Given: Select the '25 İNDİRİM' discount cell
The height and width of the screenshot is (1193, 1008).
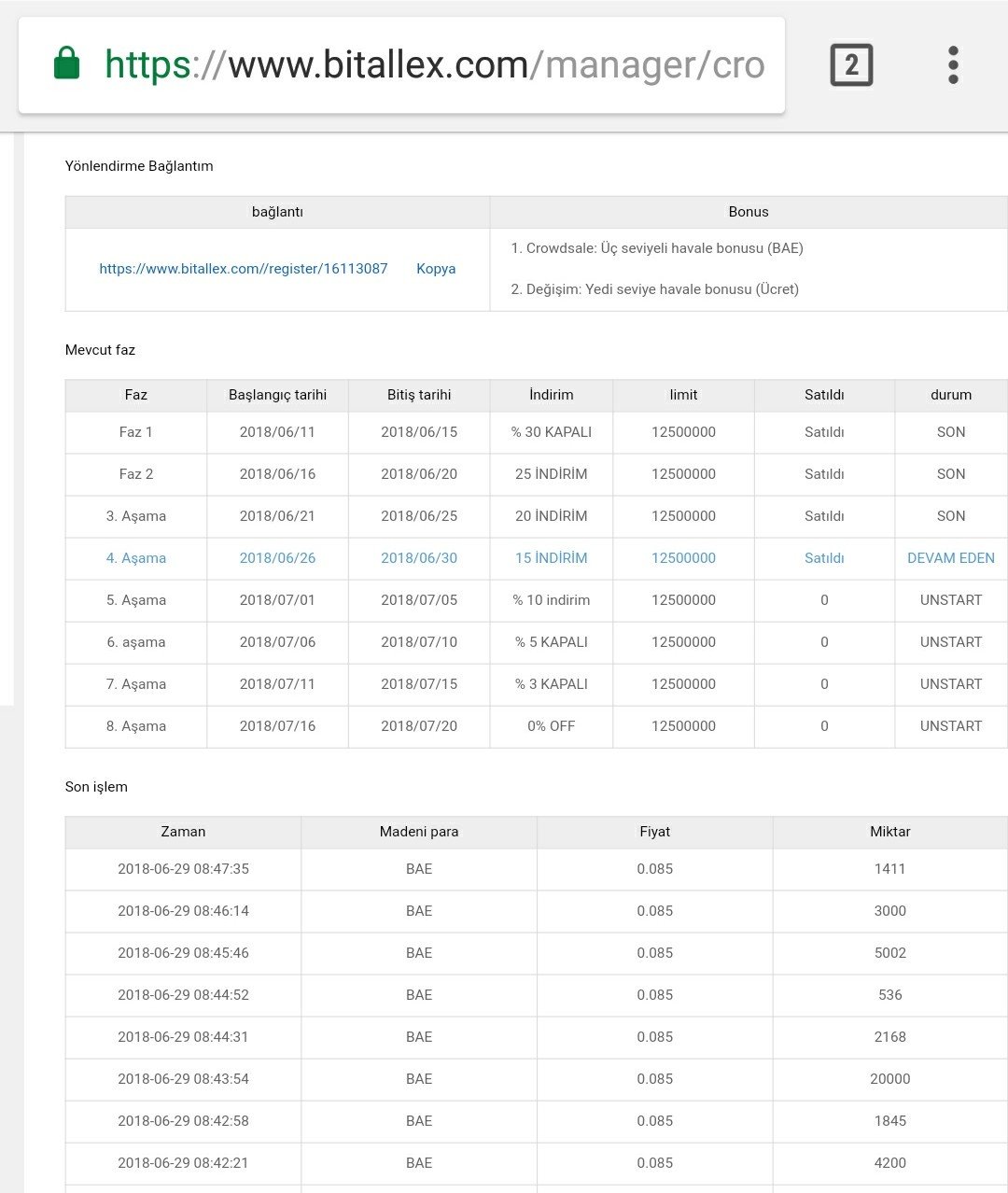Looking at the screenshot, I should tap(552, 474).
